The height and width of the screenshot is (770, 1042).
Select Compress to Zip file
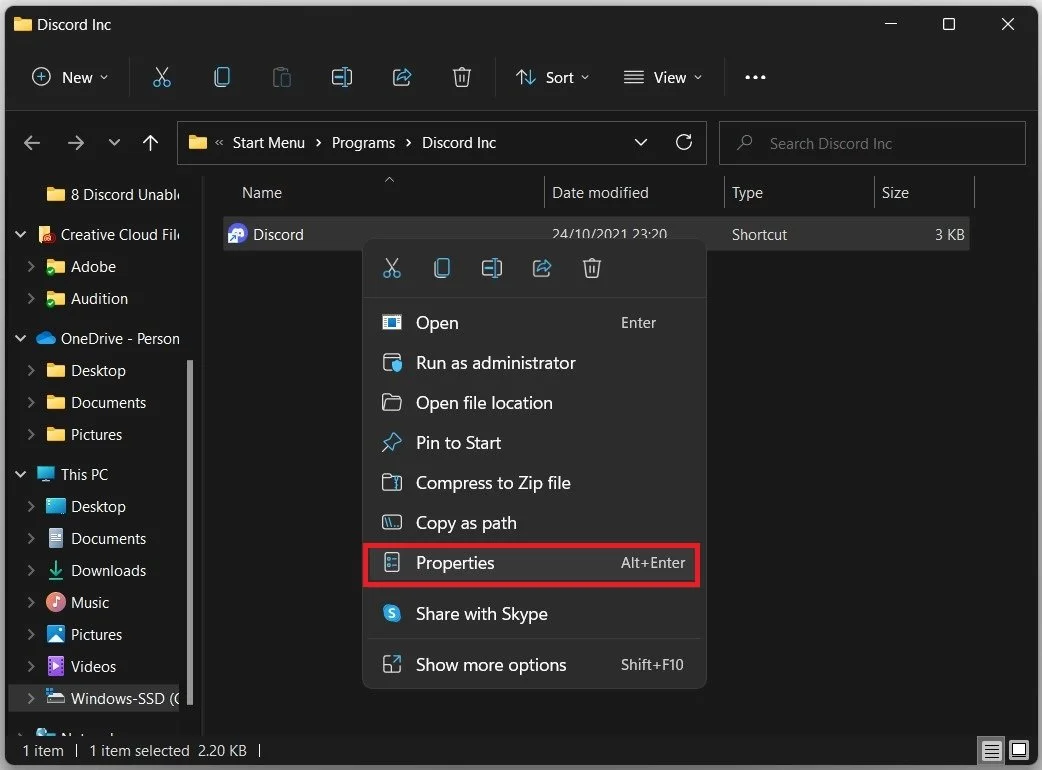534,483
